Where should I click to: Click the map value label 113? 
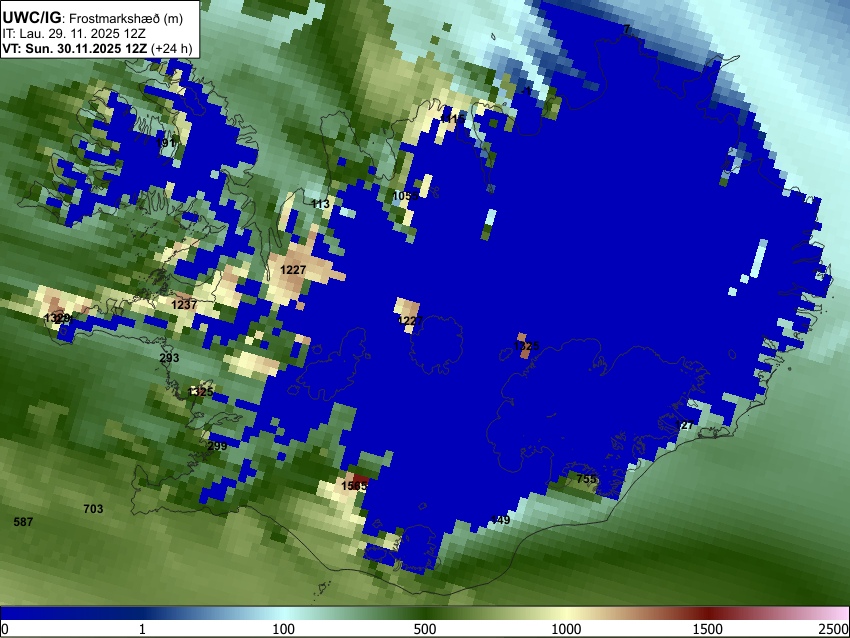[320, 204]
